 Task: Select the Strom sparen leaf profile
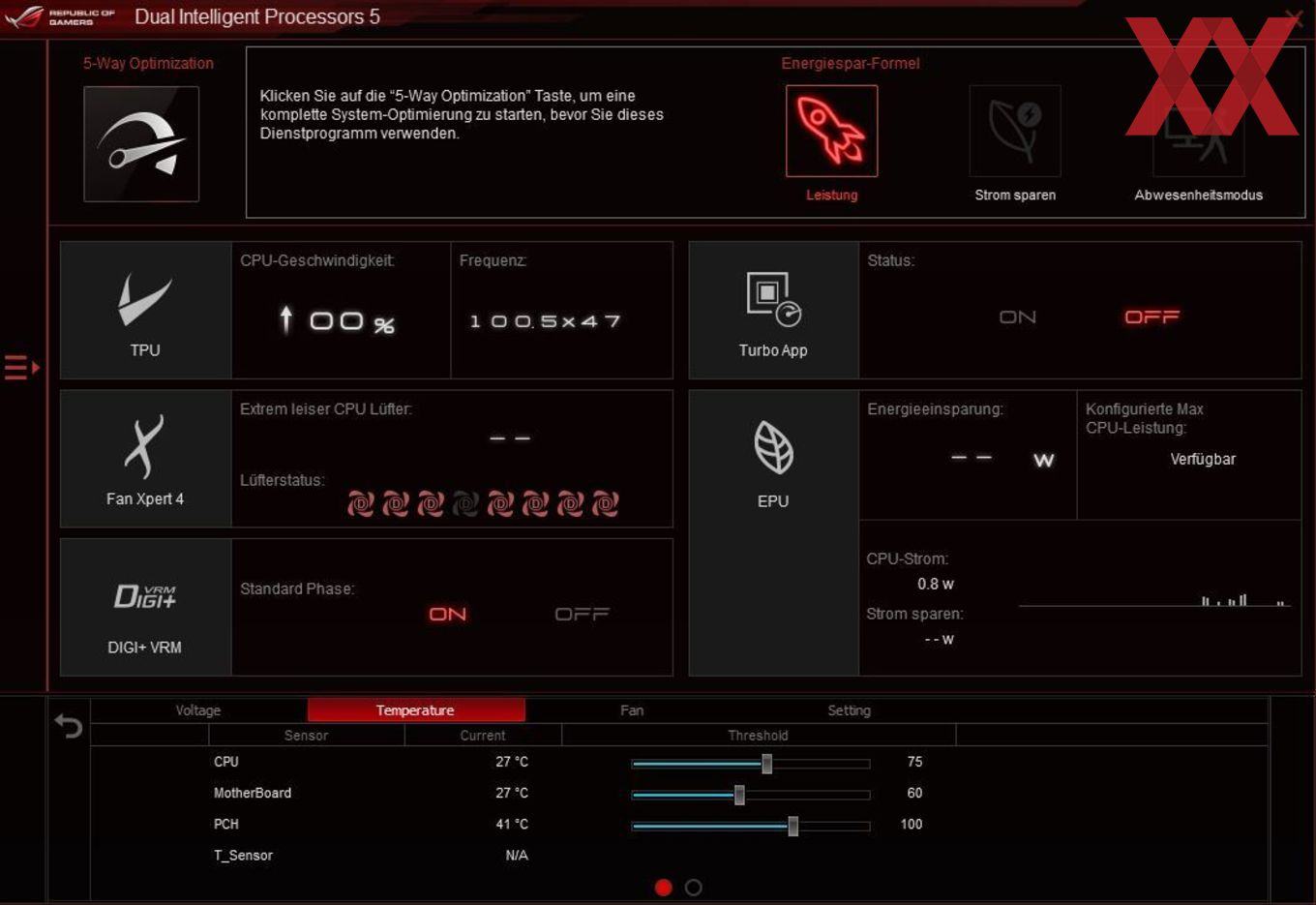coord(1015,131)
